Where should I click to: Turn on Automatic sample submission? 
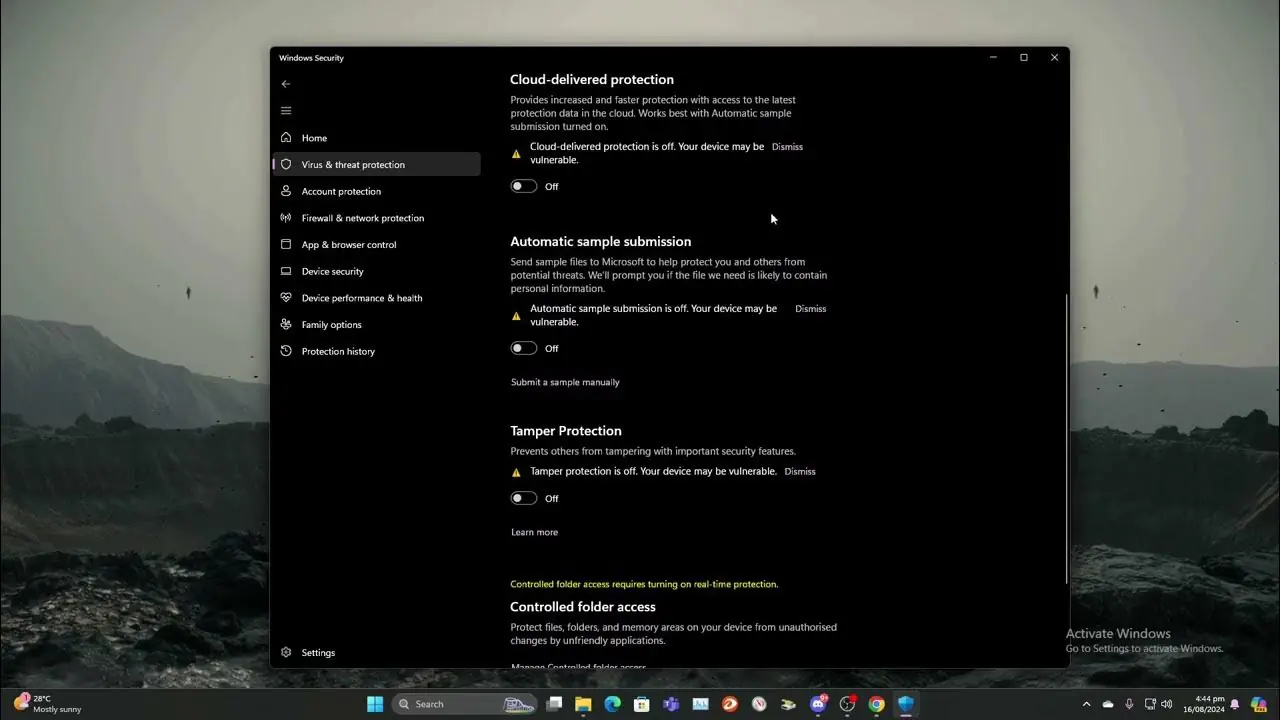point(523,348)
